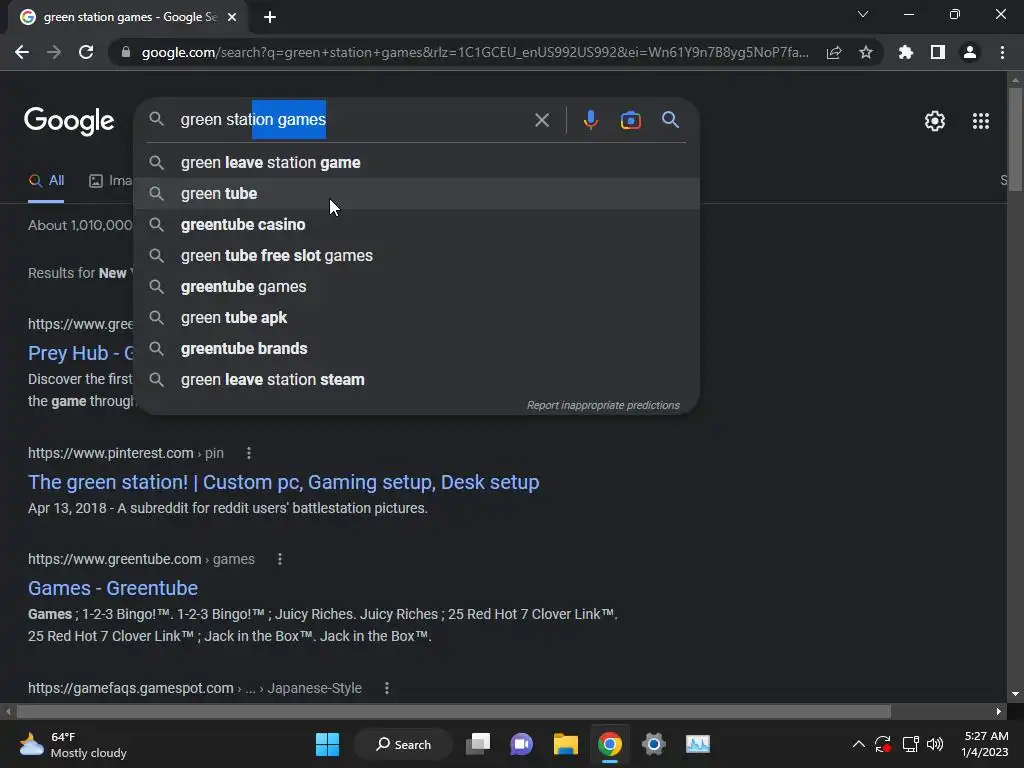The width and height of the screenshot is (1024, 768).
Task: Choose greentube brands suggestion
Action: (x=417, y=349)
